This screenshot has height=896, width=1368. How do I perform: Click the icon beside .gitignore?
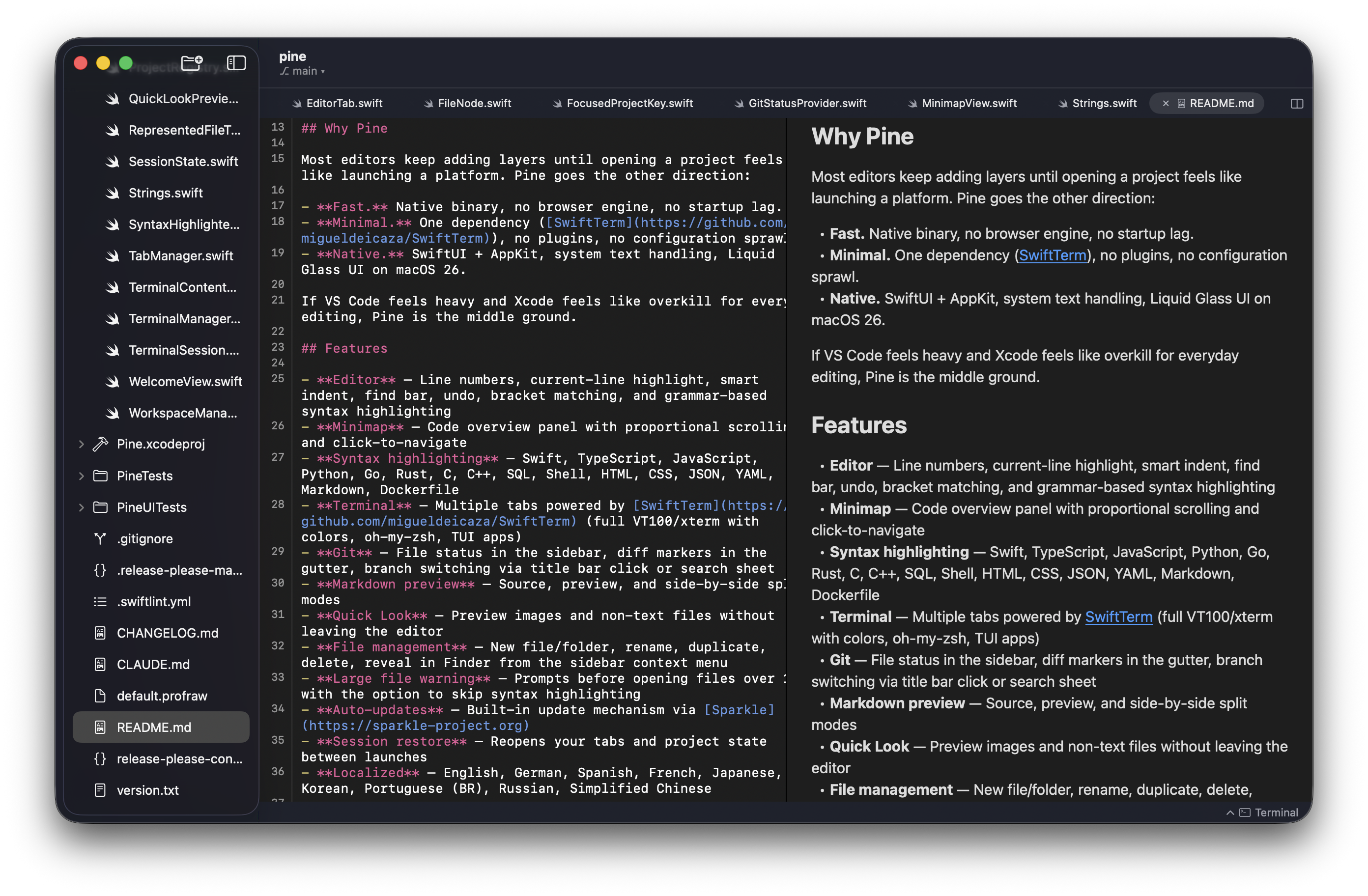click(x=100, y=538)
